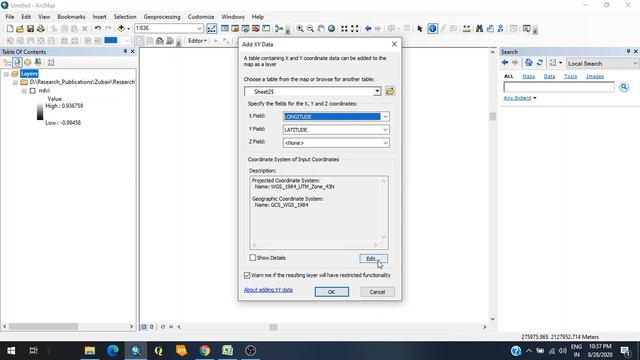
Task: Collapse the ndvi layer legend
Action: click(x=24, y=91)
